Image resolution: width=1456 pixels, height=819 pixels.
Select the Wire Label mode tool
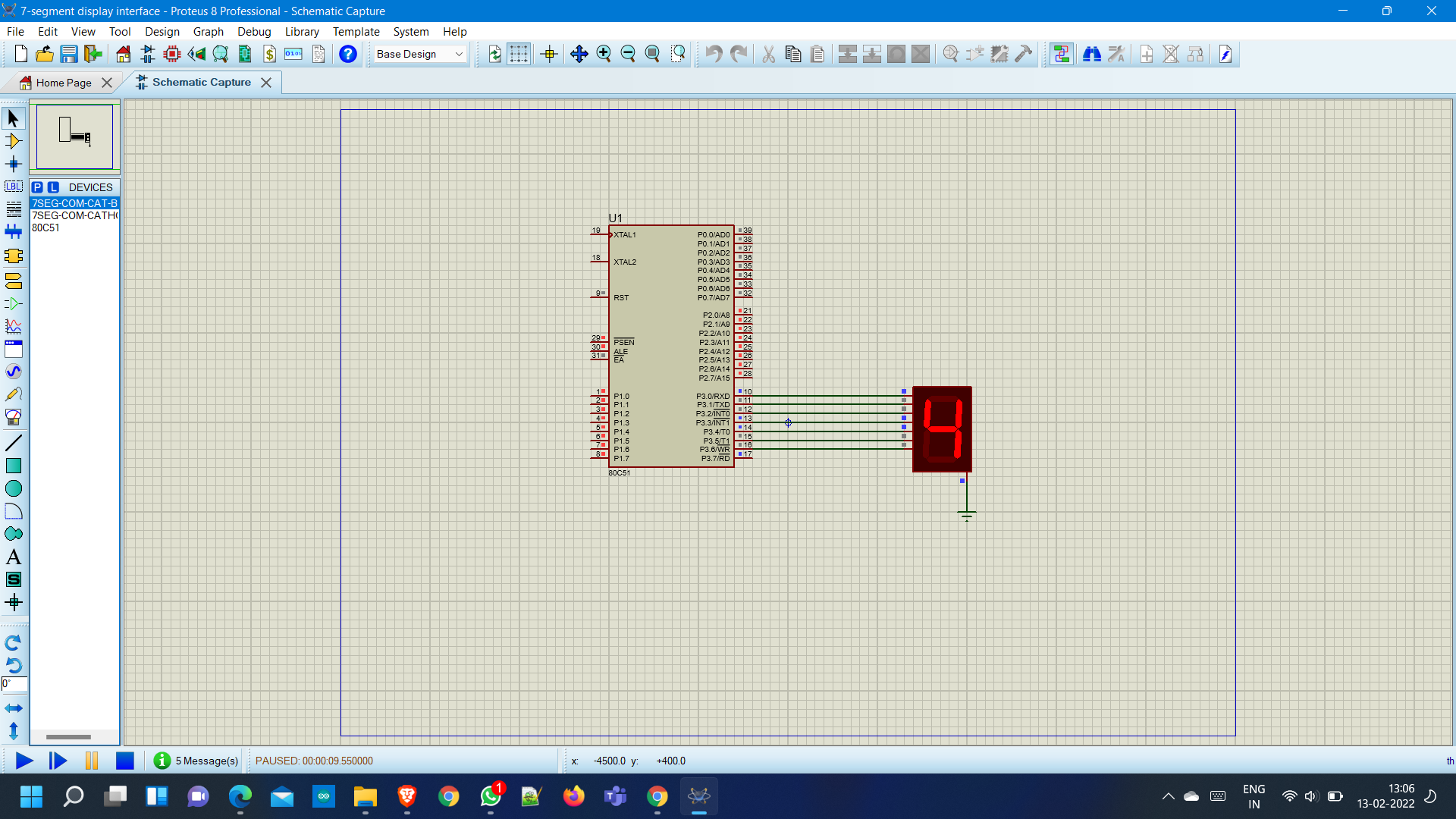coord(14,186)
